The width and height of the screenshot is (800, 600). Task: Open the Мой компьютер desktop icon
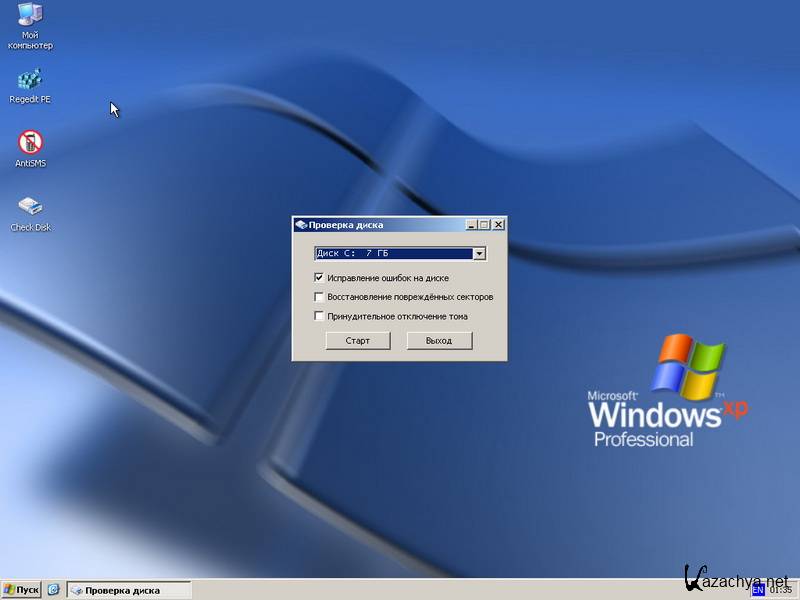(30, 17)
